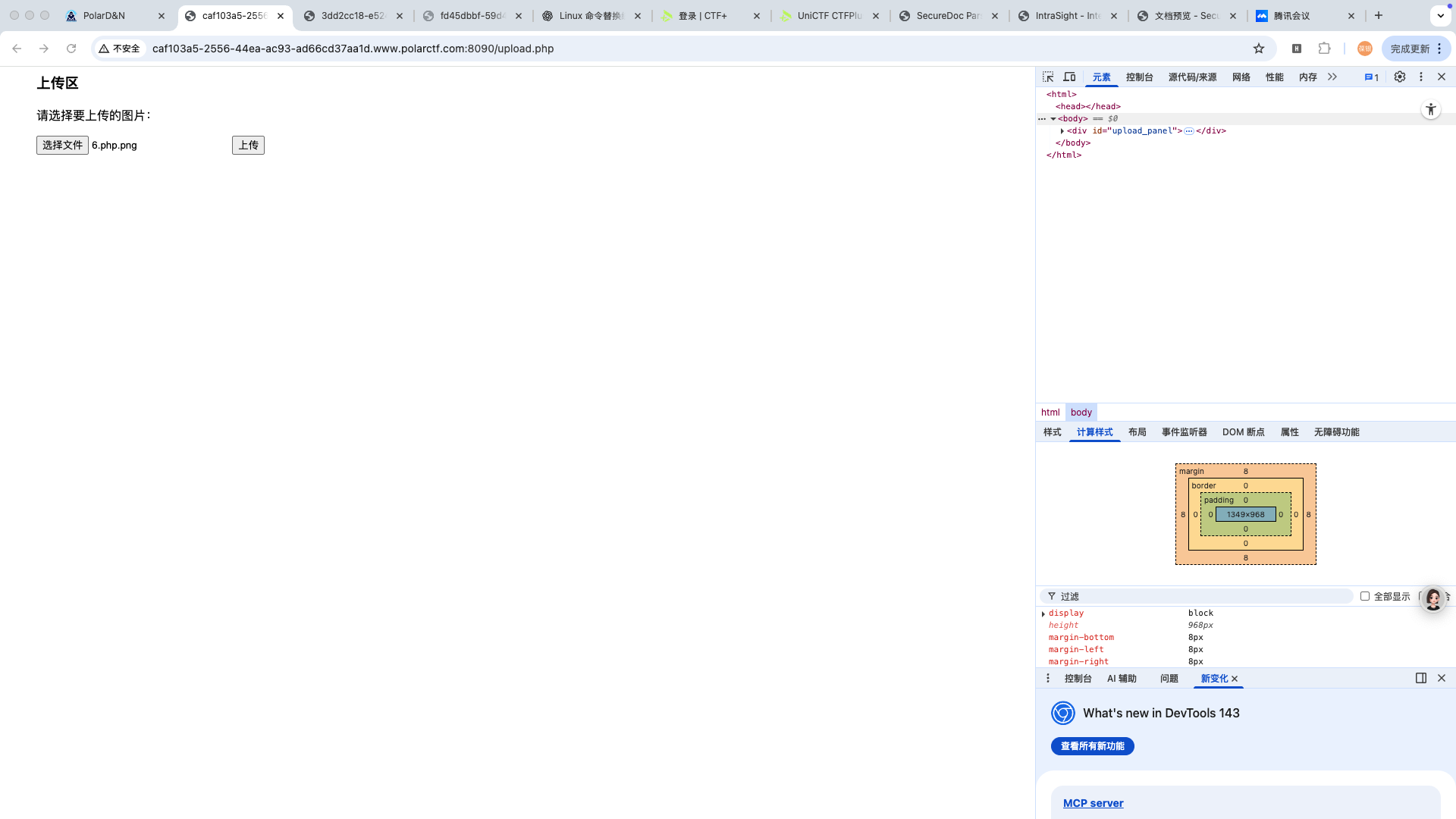The image size is (1456, 819).
Task: Switch to the 网络 panel tab
Action: [x=1241, y=77]
